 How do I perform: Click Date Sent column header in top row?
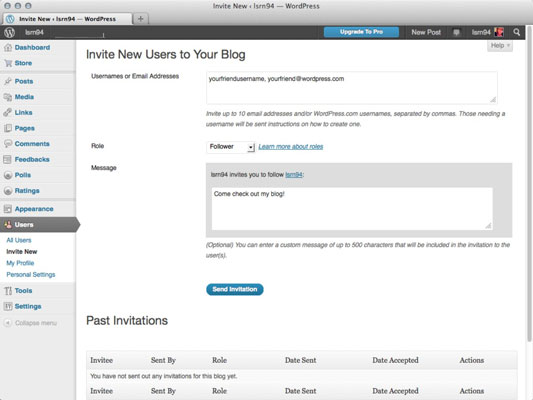coord(300,360)
